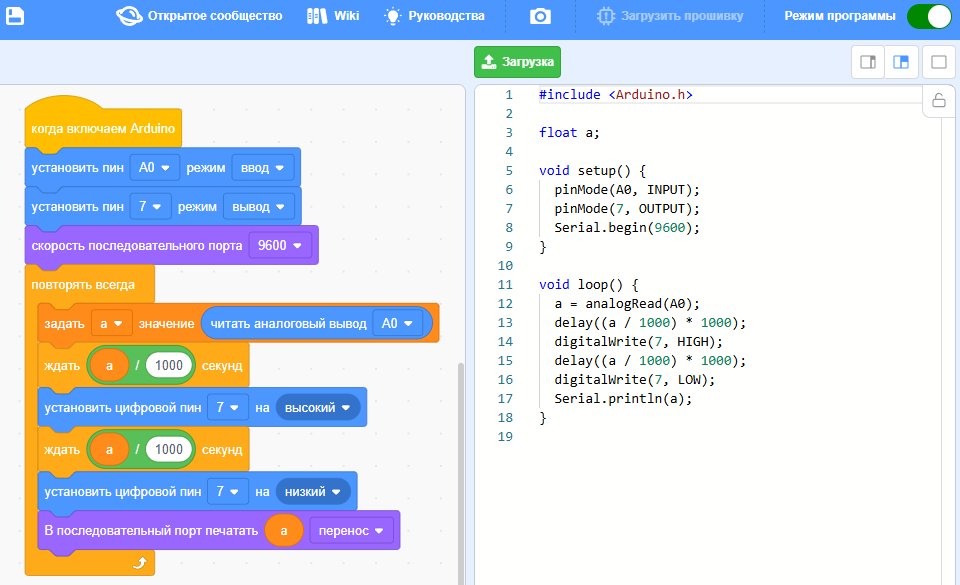Open the ввод mode dropdown
Image resolution: width=960 pixels, height=585 pixels.
(263, 168)
